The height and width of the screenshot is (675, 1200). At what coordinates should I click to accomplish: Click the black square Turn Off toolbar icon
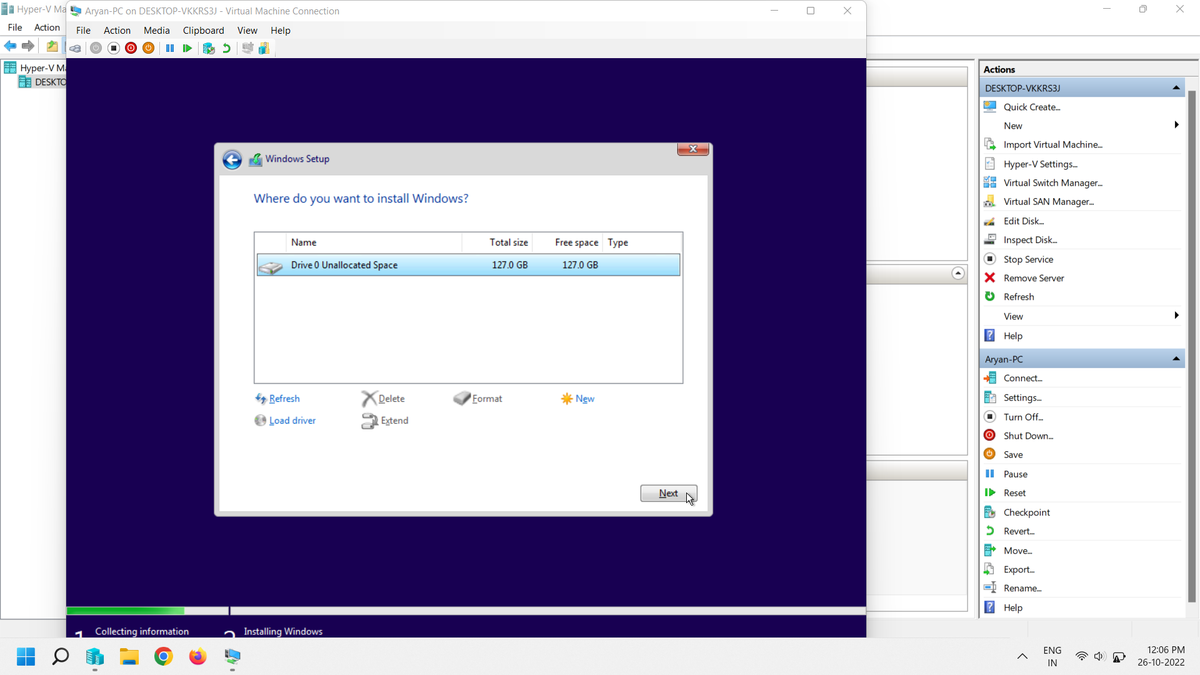pyautogui.click(x=113, y=48)
